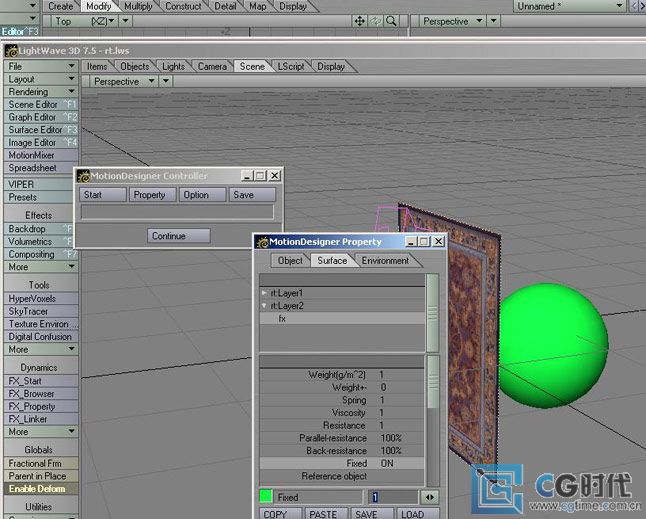The image size is (646, 519).
Task: Click the magnifier zoom viewport icon
Action: point(391,21)
